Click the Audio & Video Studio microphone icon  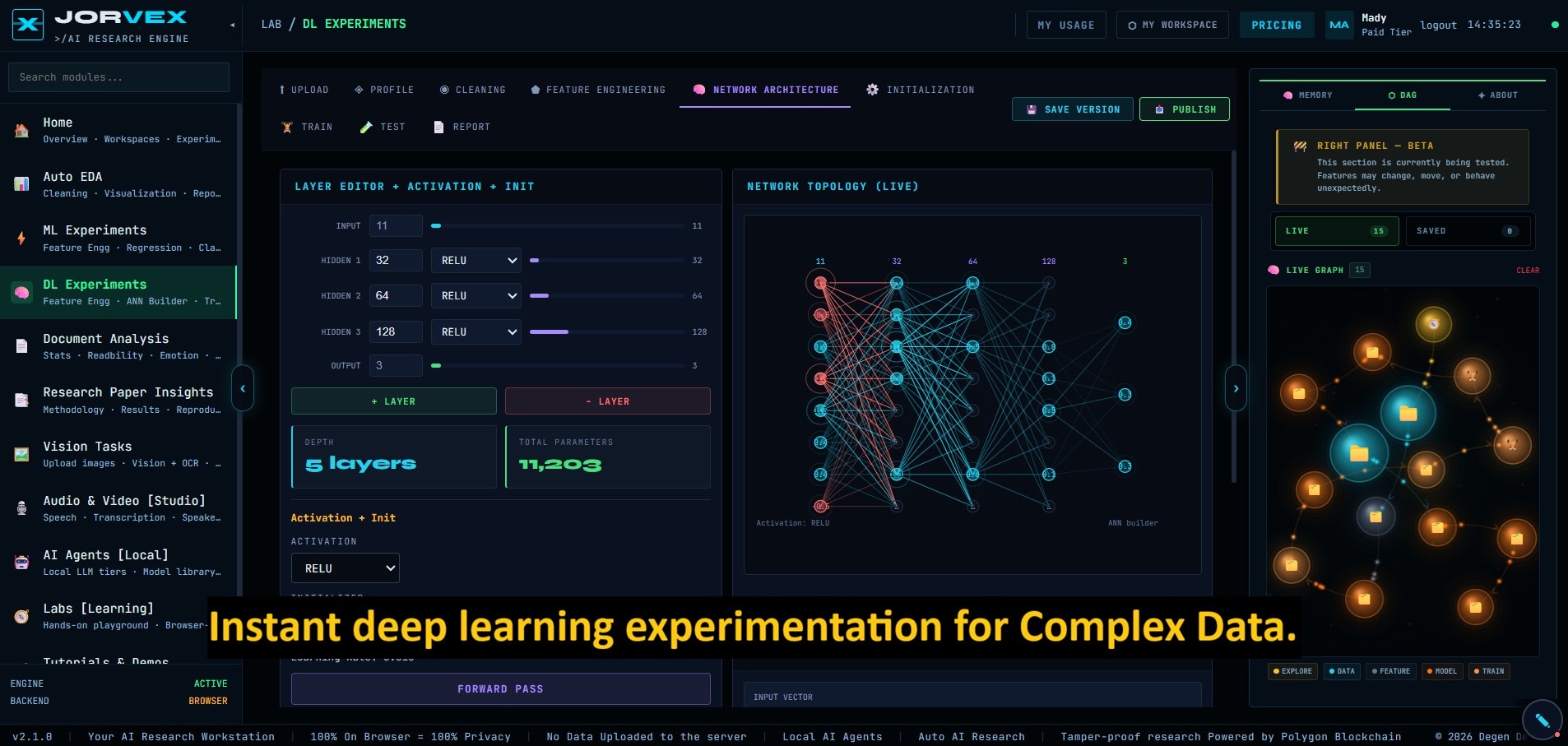[21, 507]
